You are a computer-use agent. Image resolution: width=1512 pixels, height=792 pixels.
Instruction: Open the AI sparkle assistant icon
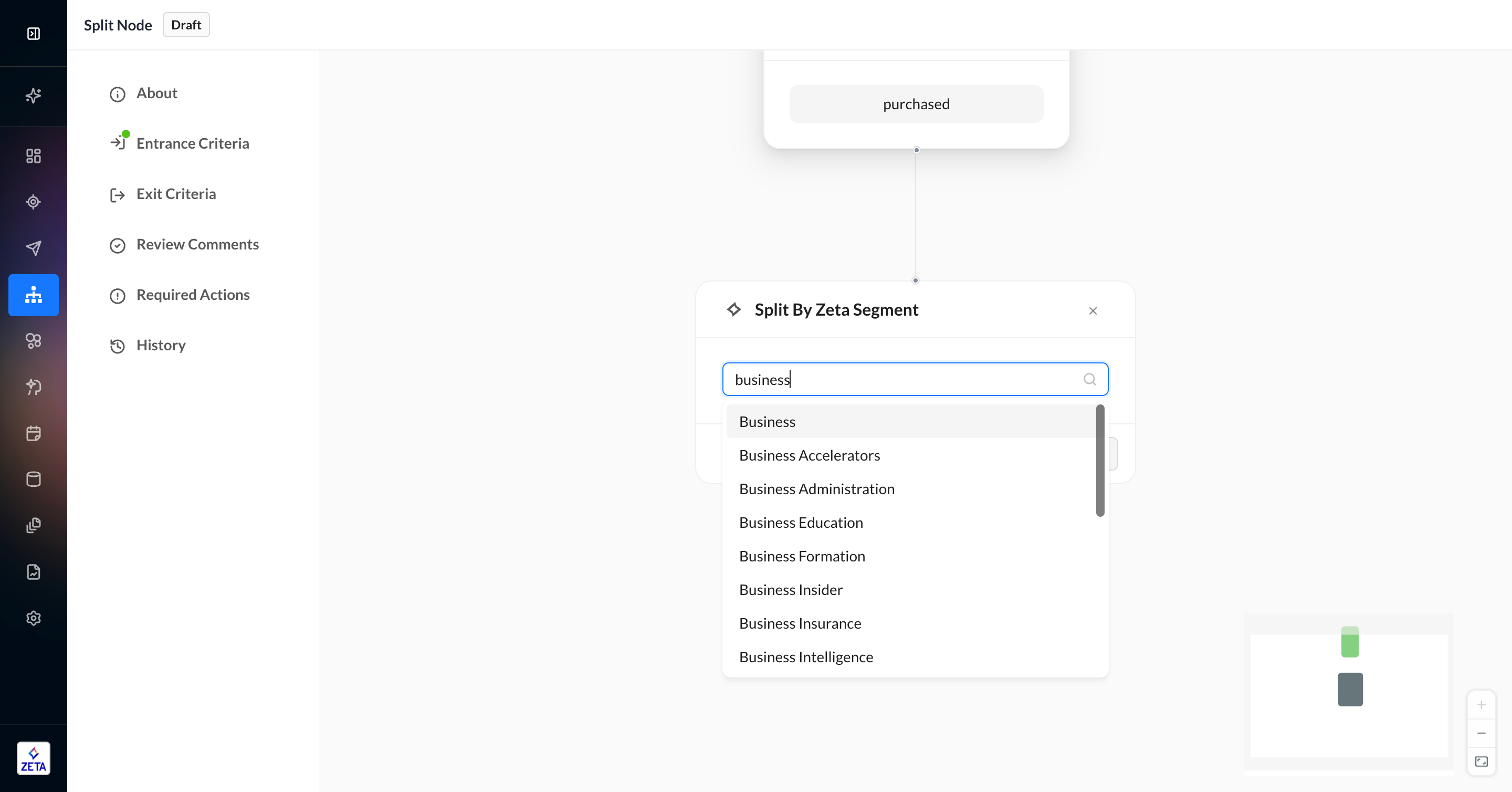click(34, 95)
